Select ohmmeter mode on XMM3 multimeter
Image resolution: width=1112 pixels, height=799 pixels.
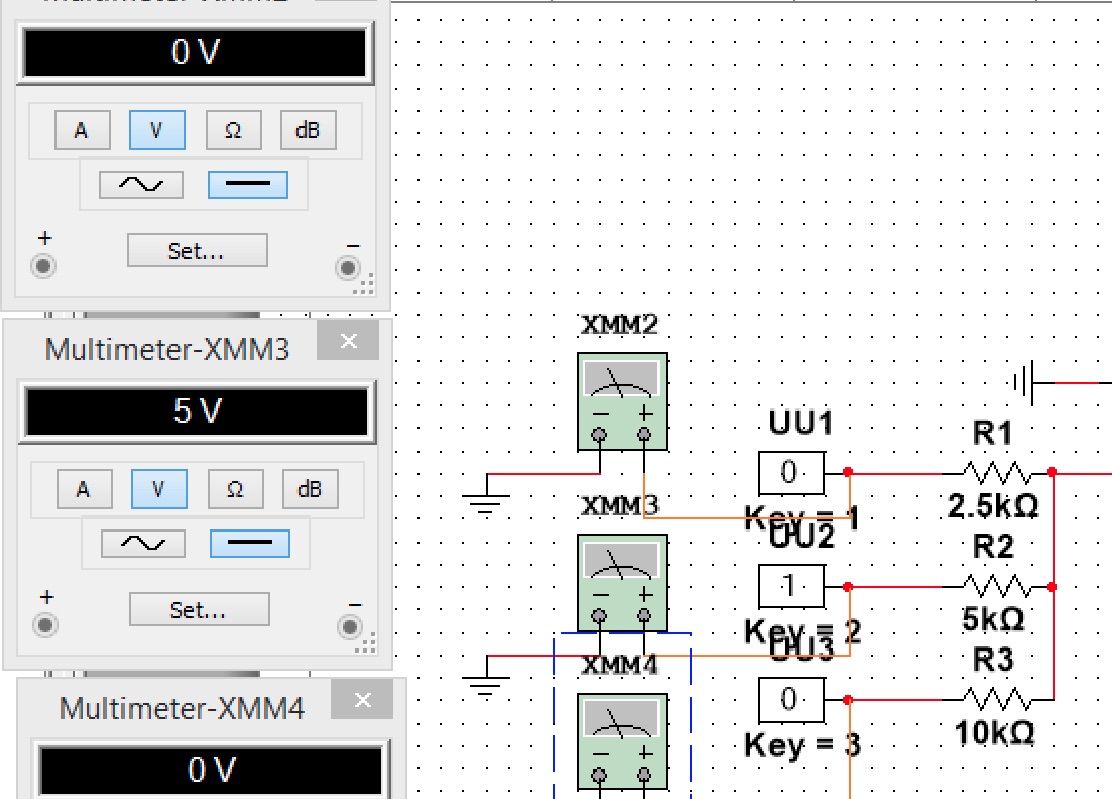click(x=234, y=489)
